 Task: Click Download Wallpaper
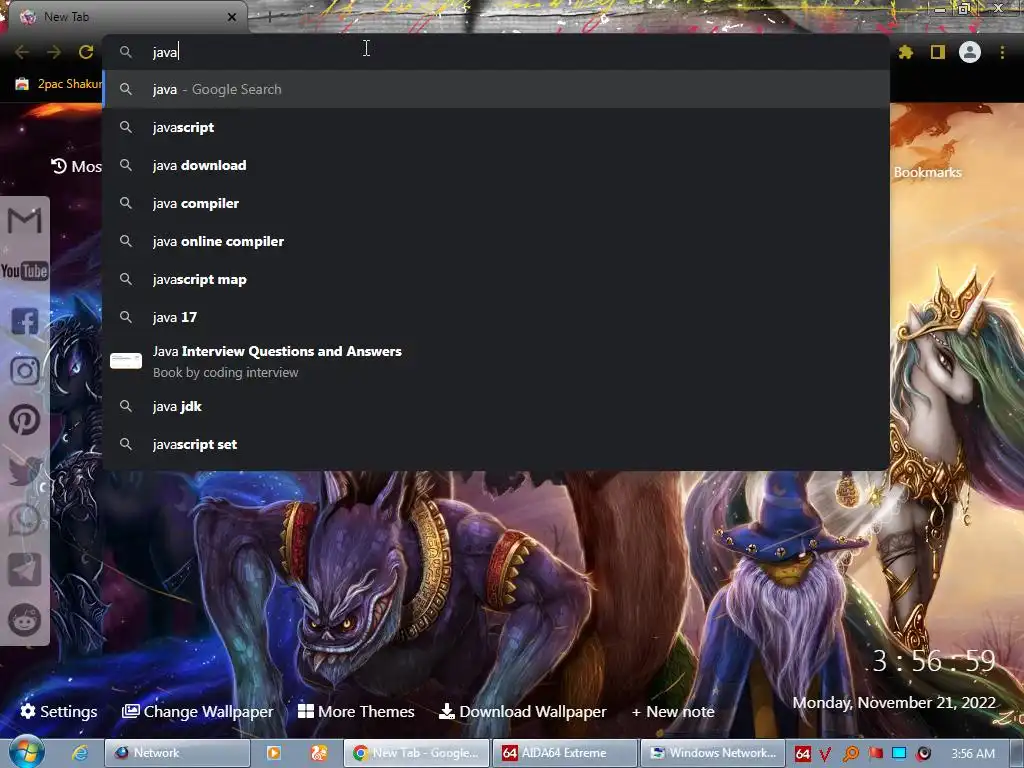(522, 711)
